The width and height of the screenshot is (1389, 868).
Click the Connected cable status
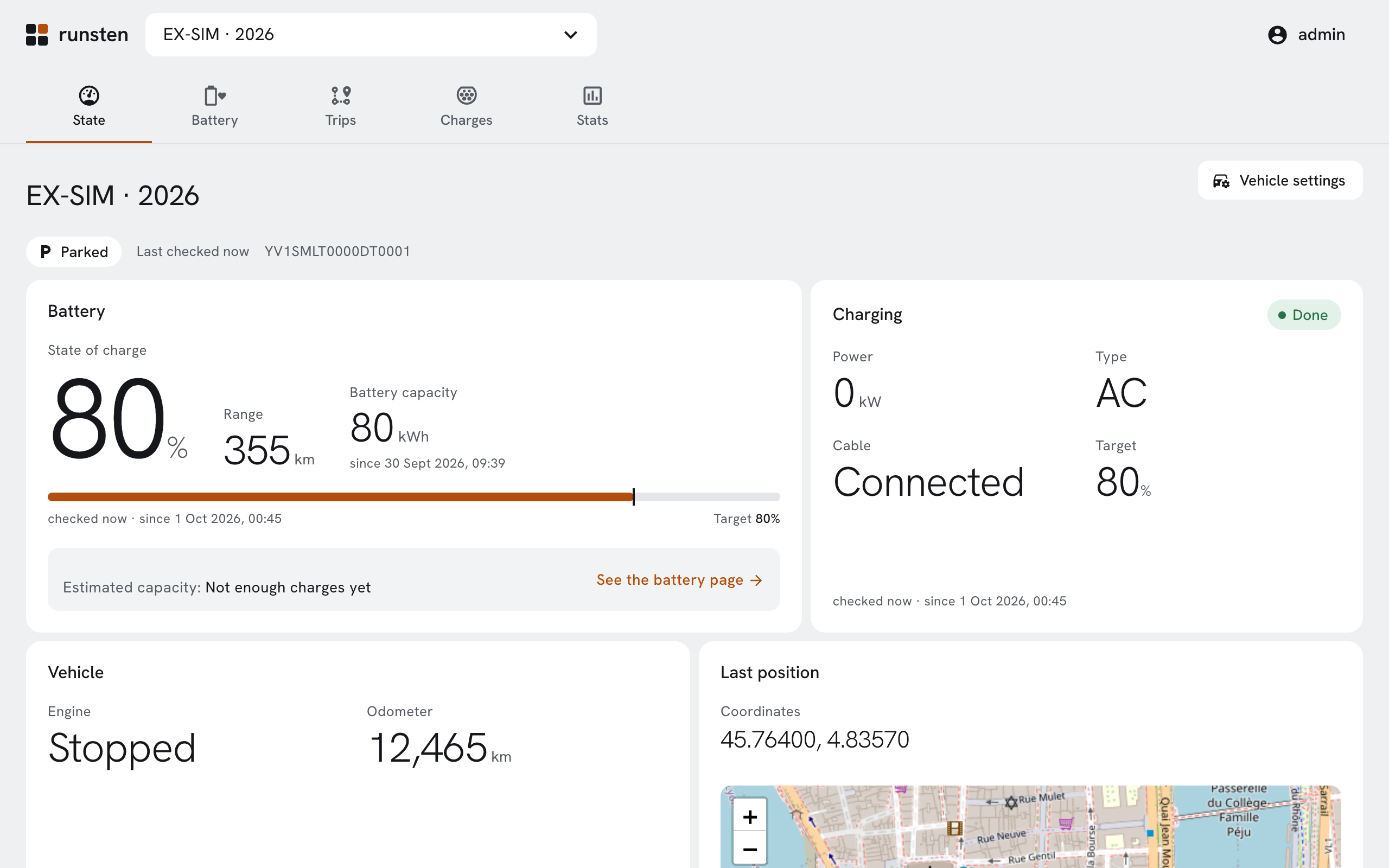[x=928, y=482]
